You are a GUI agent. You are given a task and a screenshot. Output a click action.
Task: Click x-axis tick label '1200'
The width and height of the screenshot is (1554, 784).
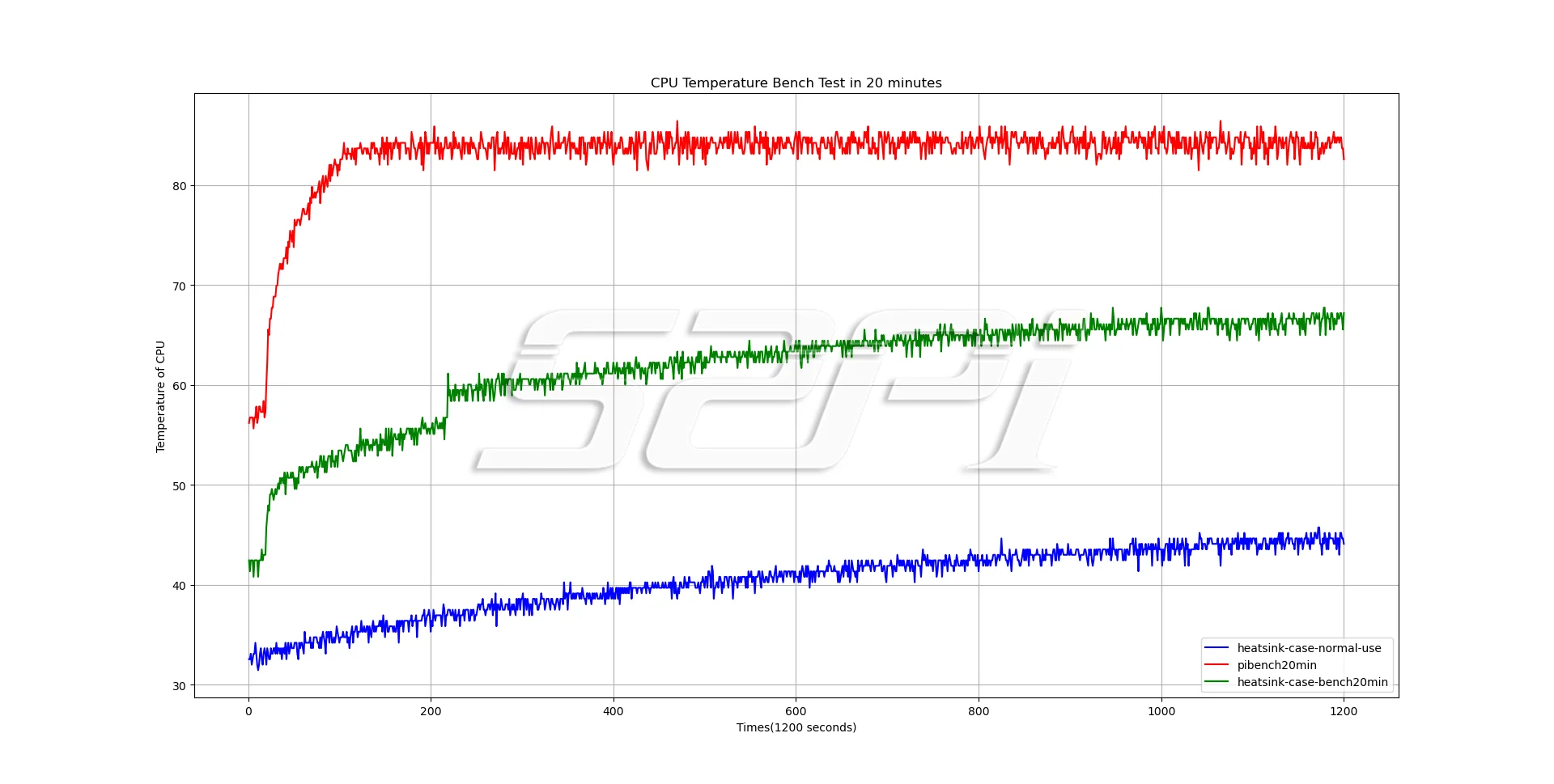pos(1344,711)
